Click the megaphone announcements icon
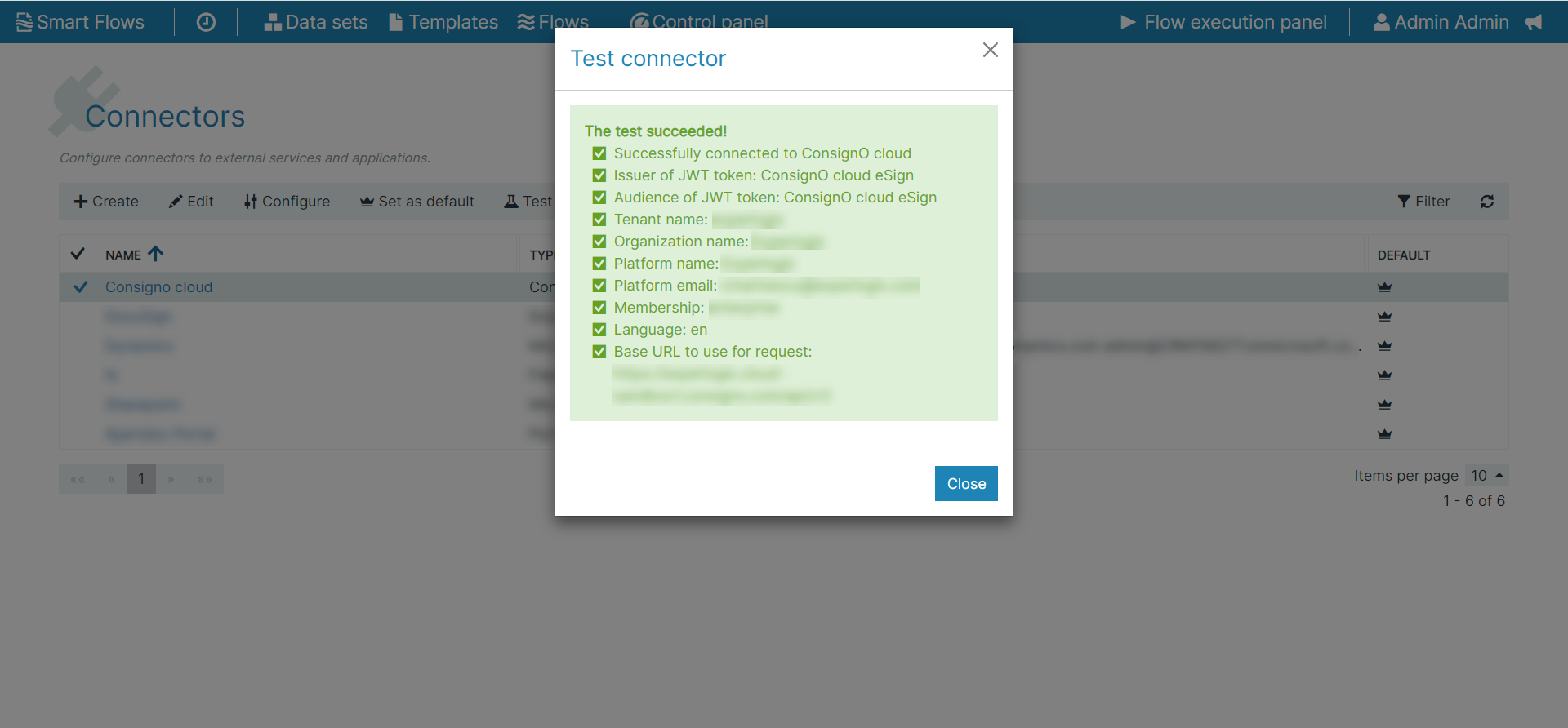The image size is (1568, 728). pyautogui.click(x=1533, y=22)
